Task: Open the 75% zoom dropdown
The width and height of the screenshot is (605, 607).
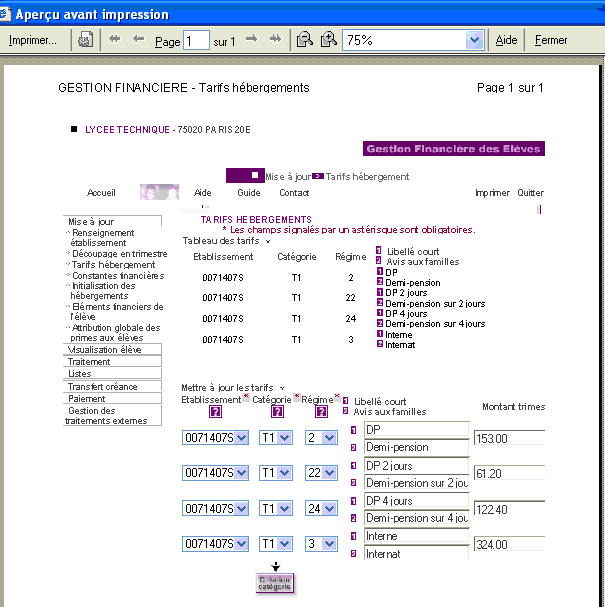Action: tap(475, 40)
